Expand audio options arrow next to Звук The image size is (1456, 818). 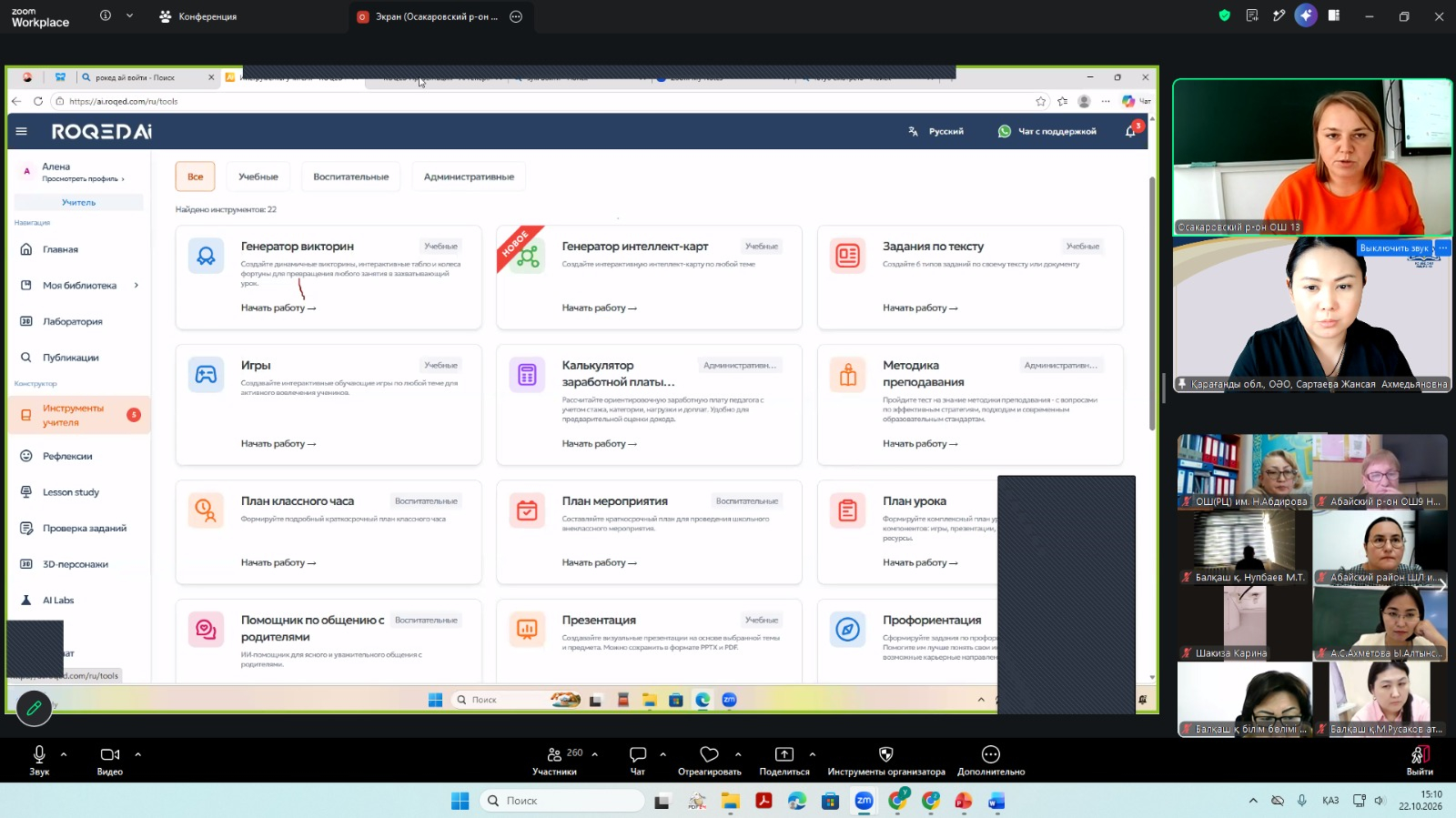click(x=64, y=754)
